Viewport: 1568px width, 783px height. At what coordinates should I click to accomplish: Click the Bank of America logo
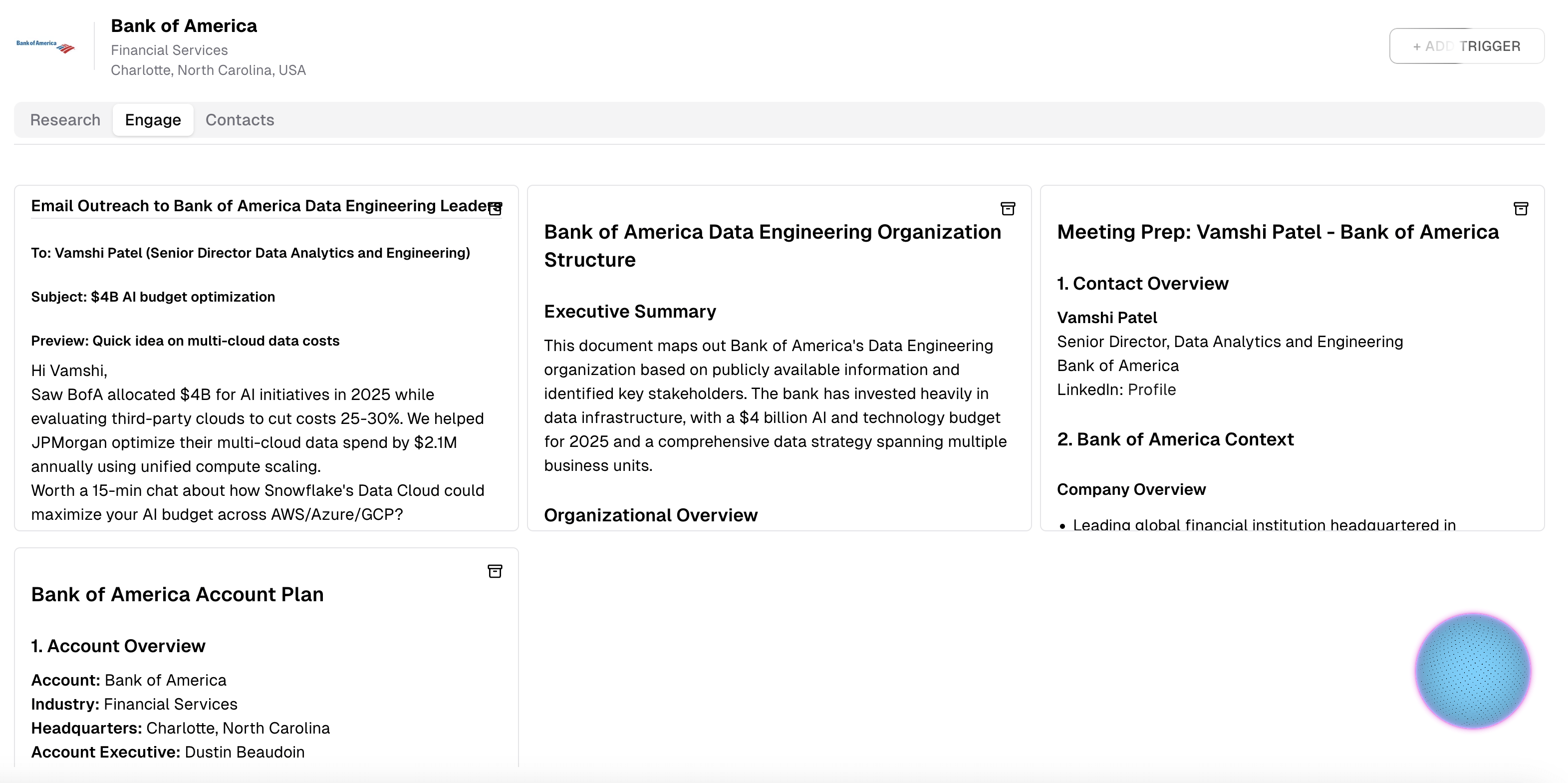(x=45, y=46)
